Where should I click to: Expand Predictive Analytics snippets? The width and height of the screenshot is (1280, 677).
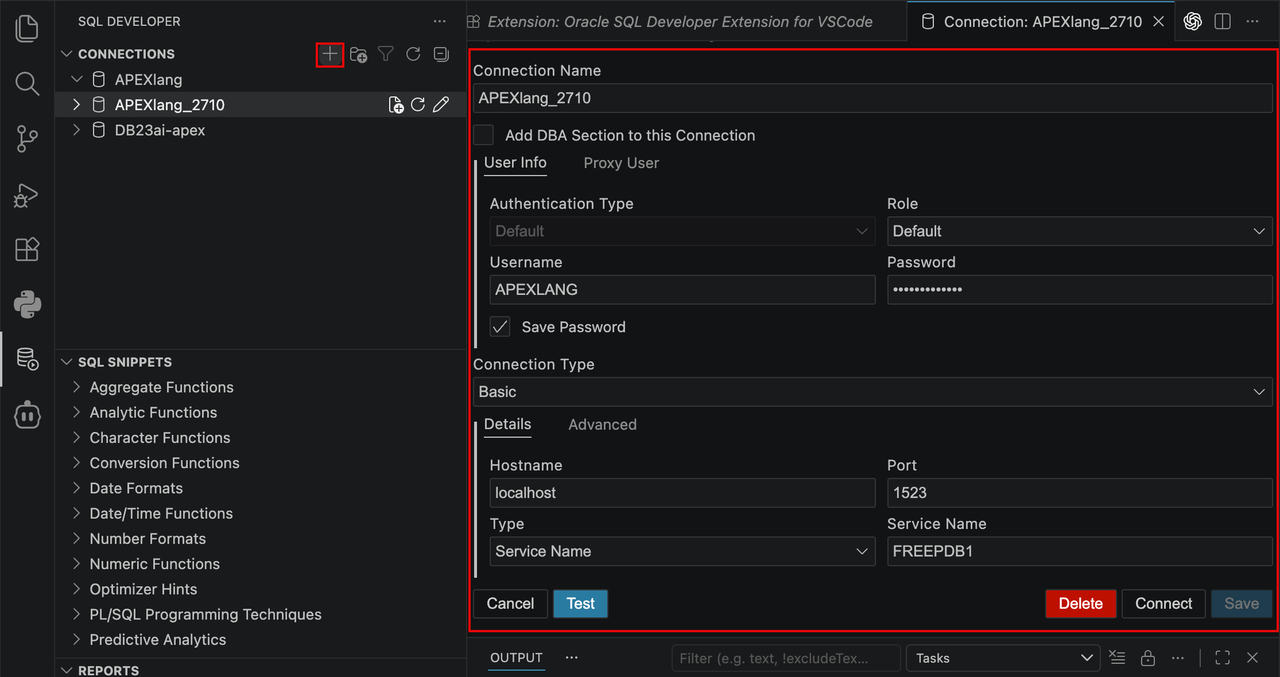[77, 639]
